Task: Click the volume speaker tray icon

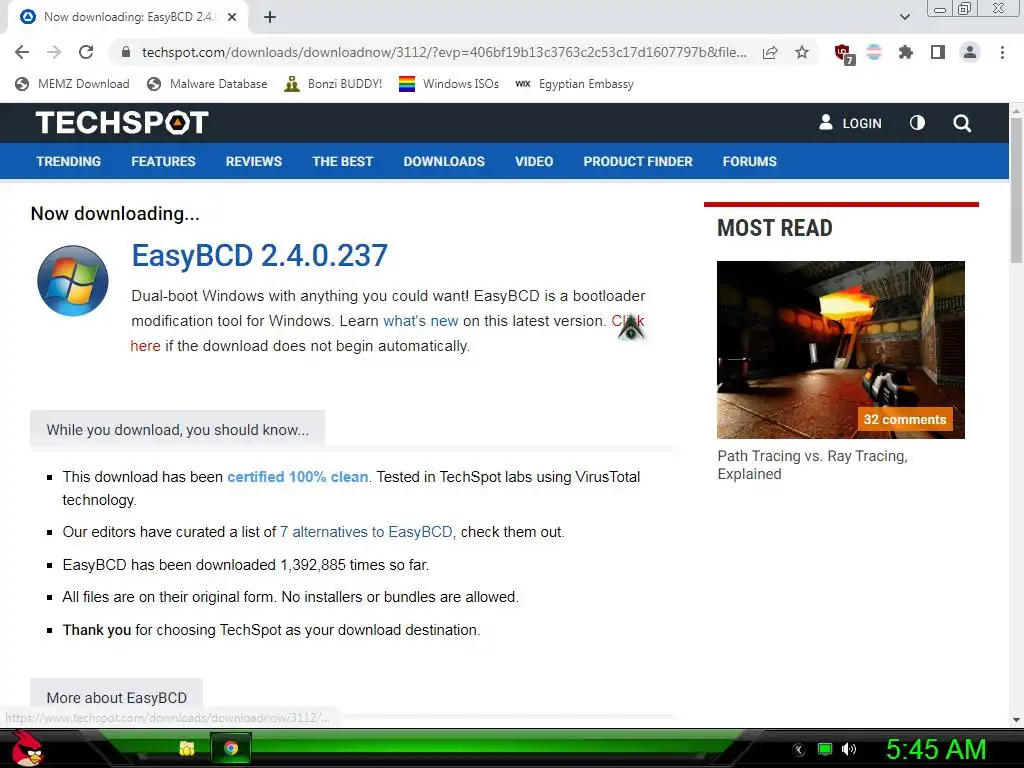Action: coord(849,749)
